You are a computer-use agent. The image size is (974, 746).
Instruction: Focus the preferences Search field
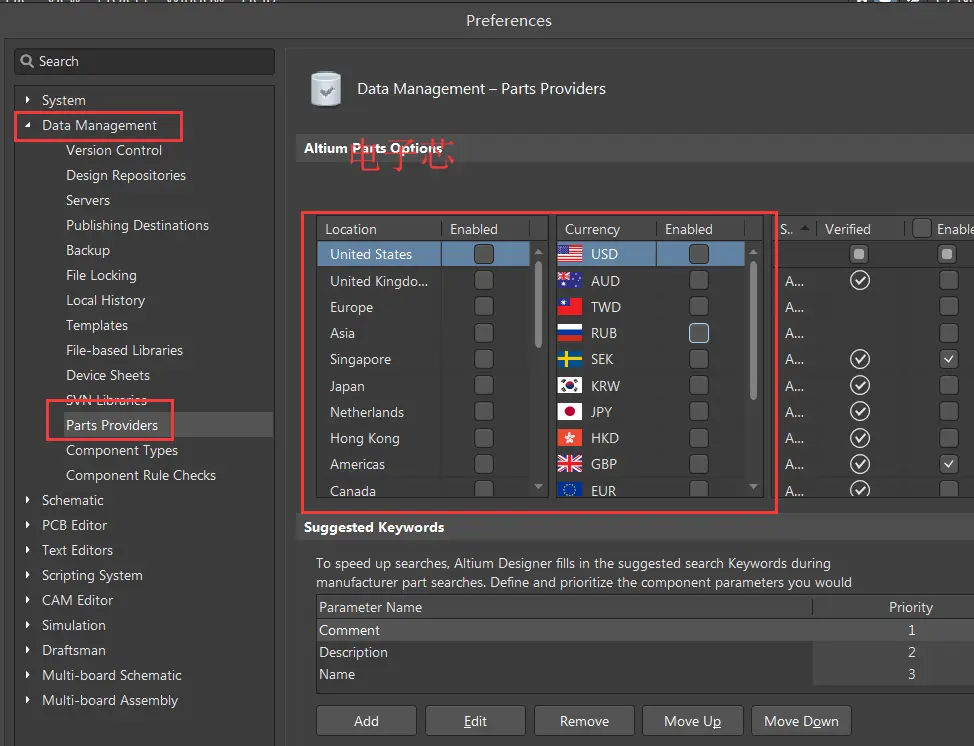tap(144, 61)
